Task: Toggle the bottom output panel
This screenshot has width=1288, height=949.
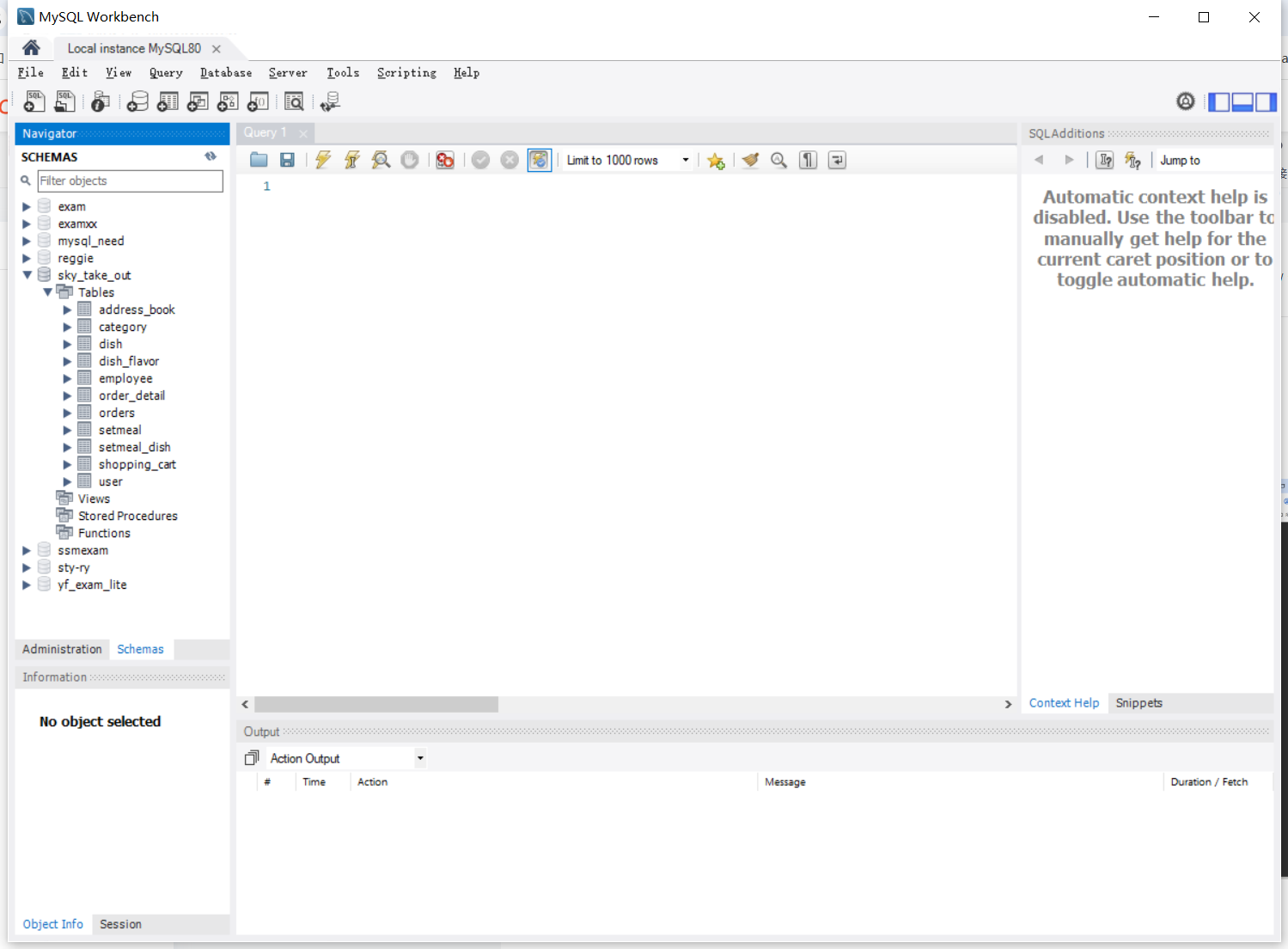Action: click(x=1242, y=102)
